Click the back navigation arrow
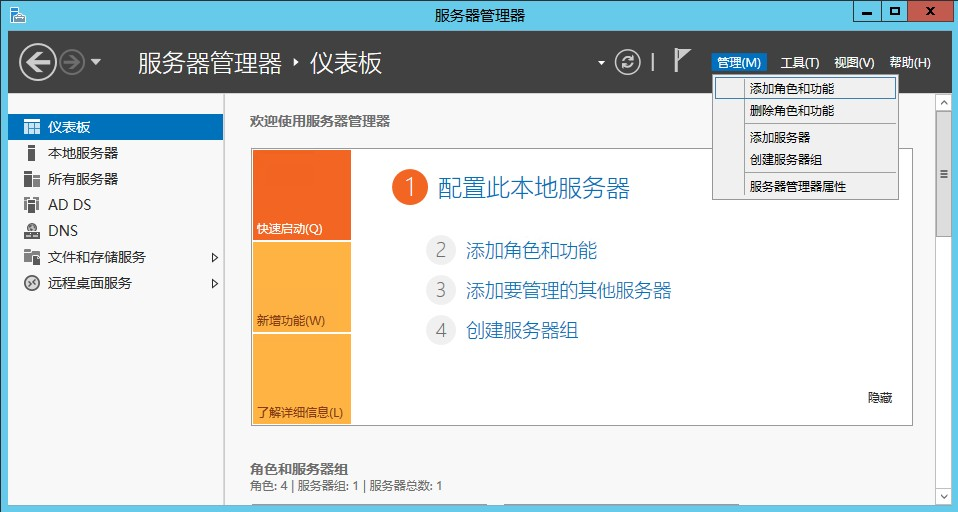958x512 pixels. [x=38, y=62]
